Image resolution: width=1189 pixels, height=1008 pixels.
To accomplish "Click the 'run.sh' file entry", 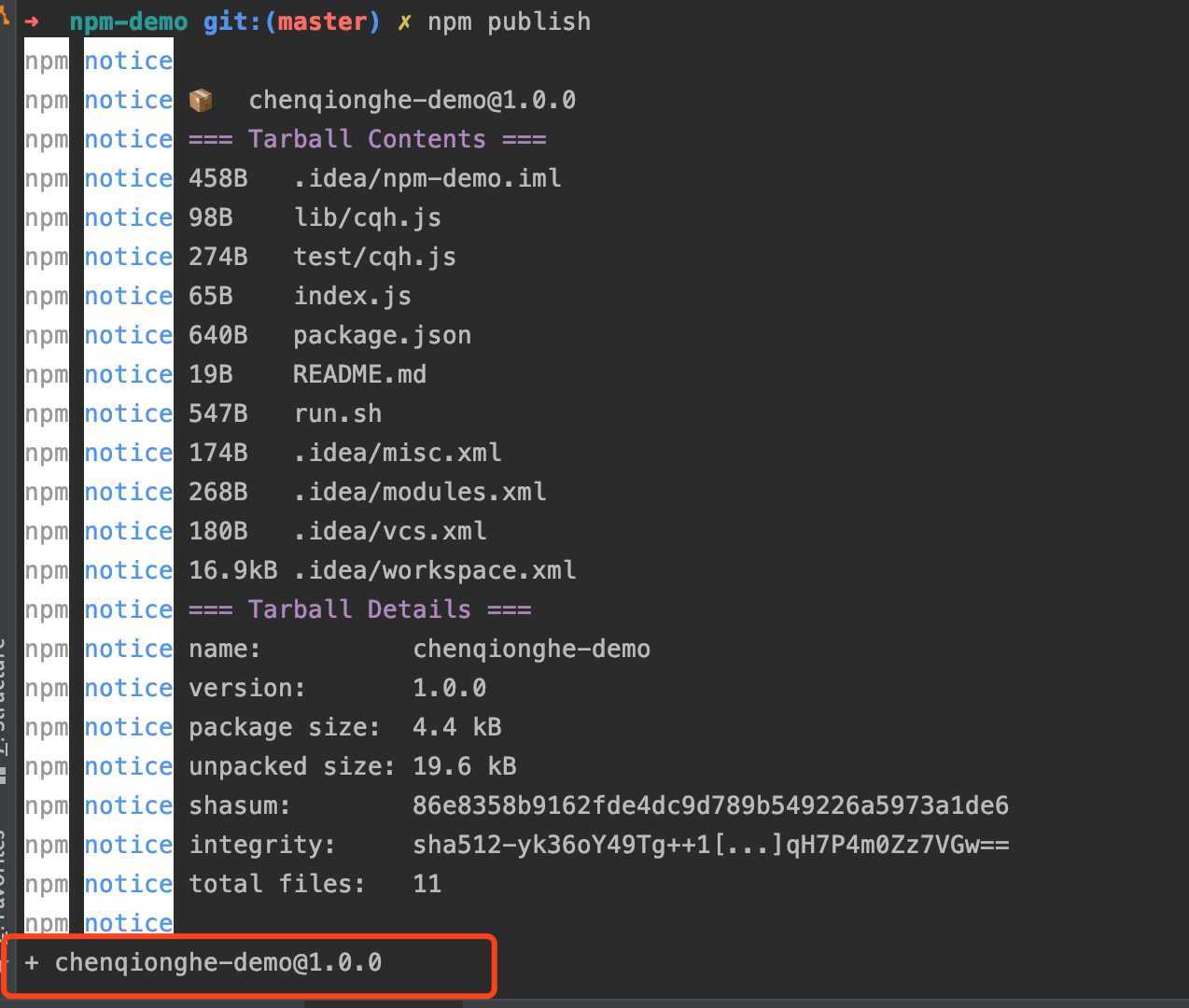I will click(337, 413).
